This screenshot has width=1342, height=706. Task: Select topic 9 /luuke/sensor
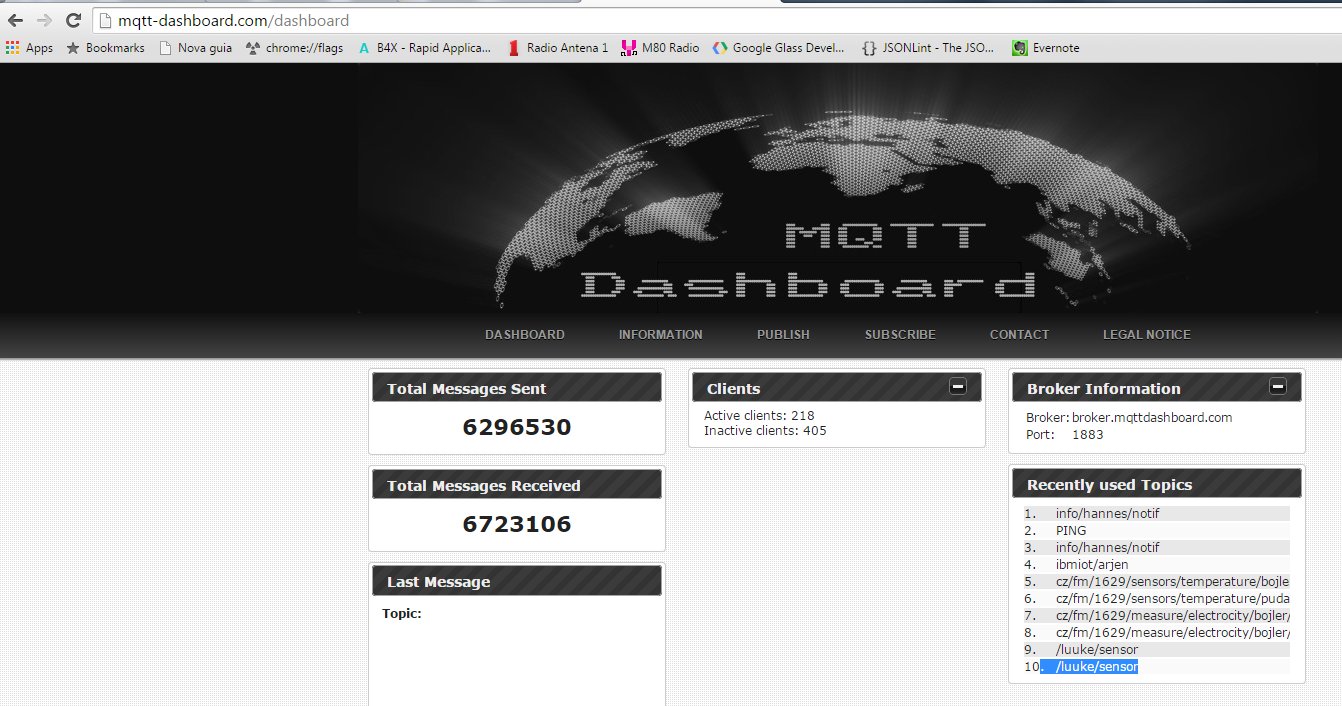point(1157,650)
